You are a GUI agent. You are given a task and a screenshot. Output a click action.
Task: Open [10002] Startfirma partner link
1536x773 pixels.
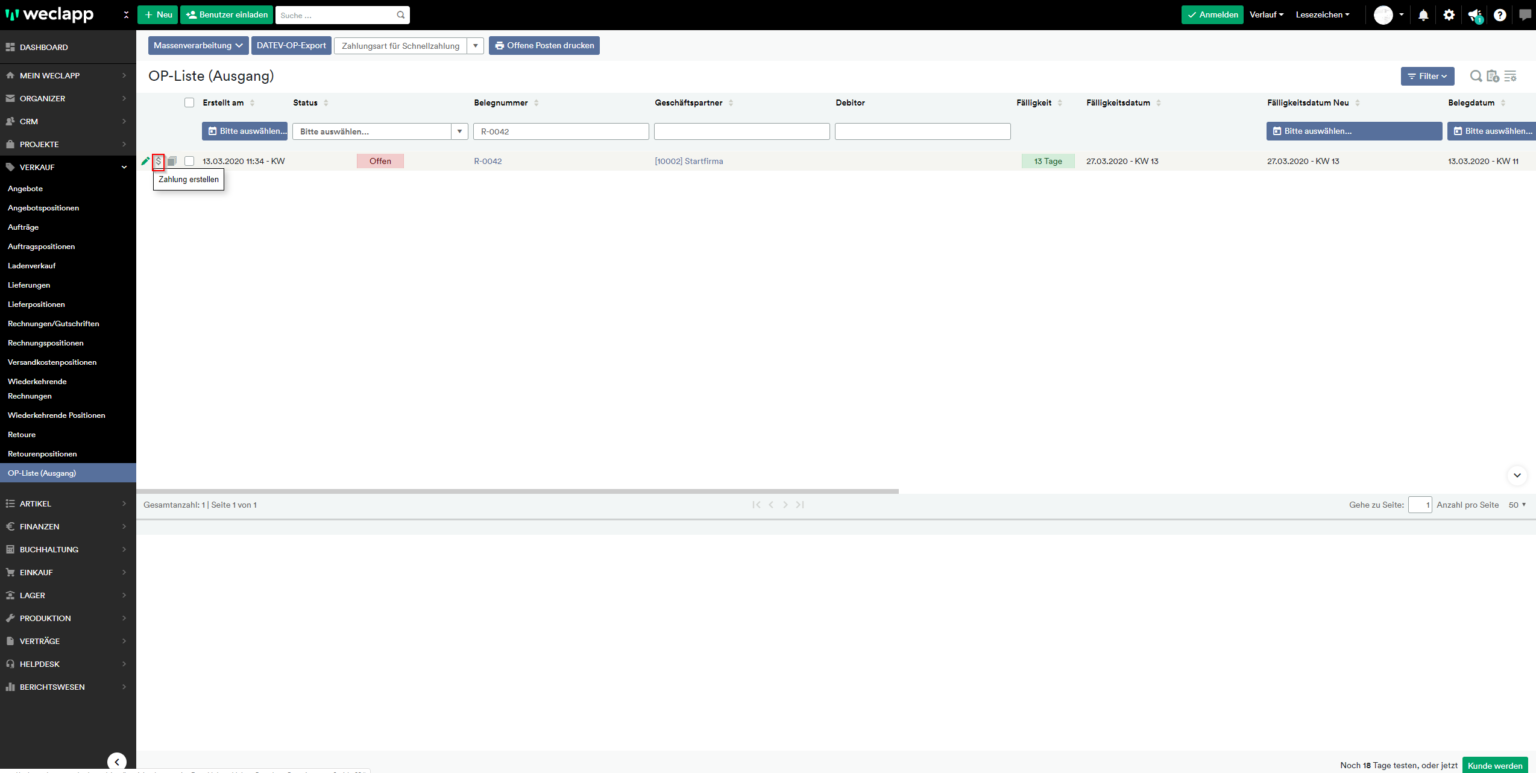(689, 161)
